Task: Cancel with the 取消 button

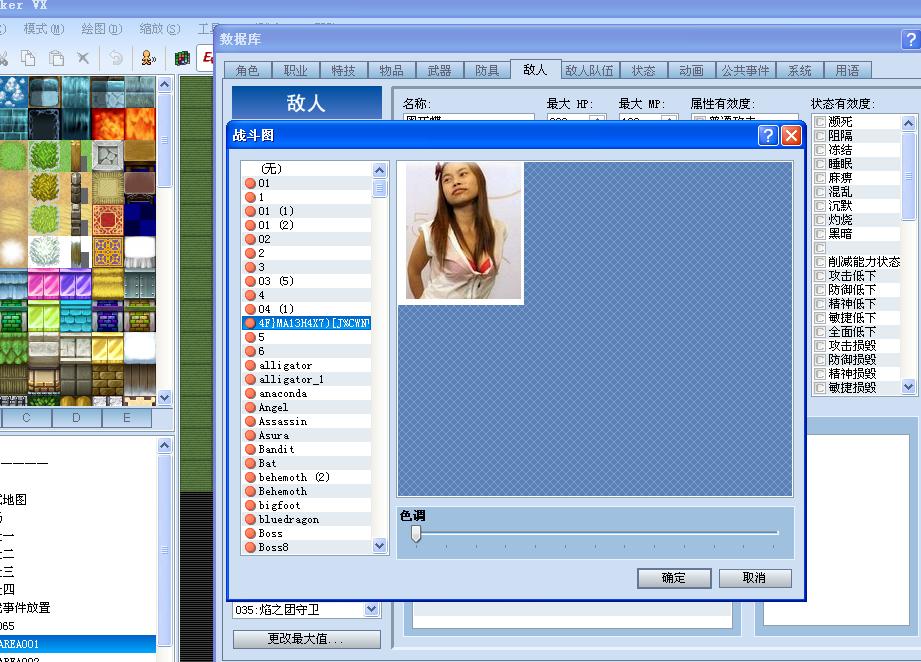Action: 755,578
